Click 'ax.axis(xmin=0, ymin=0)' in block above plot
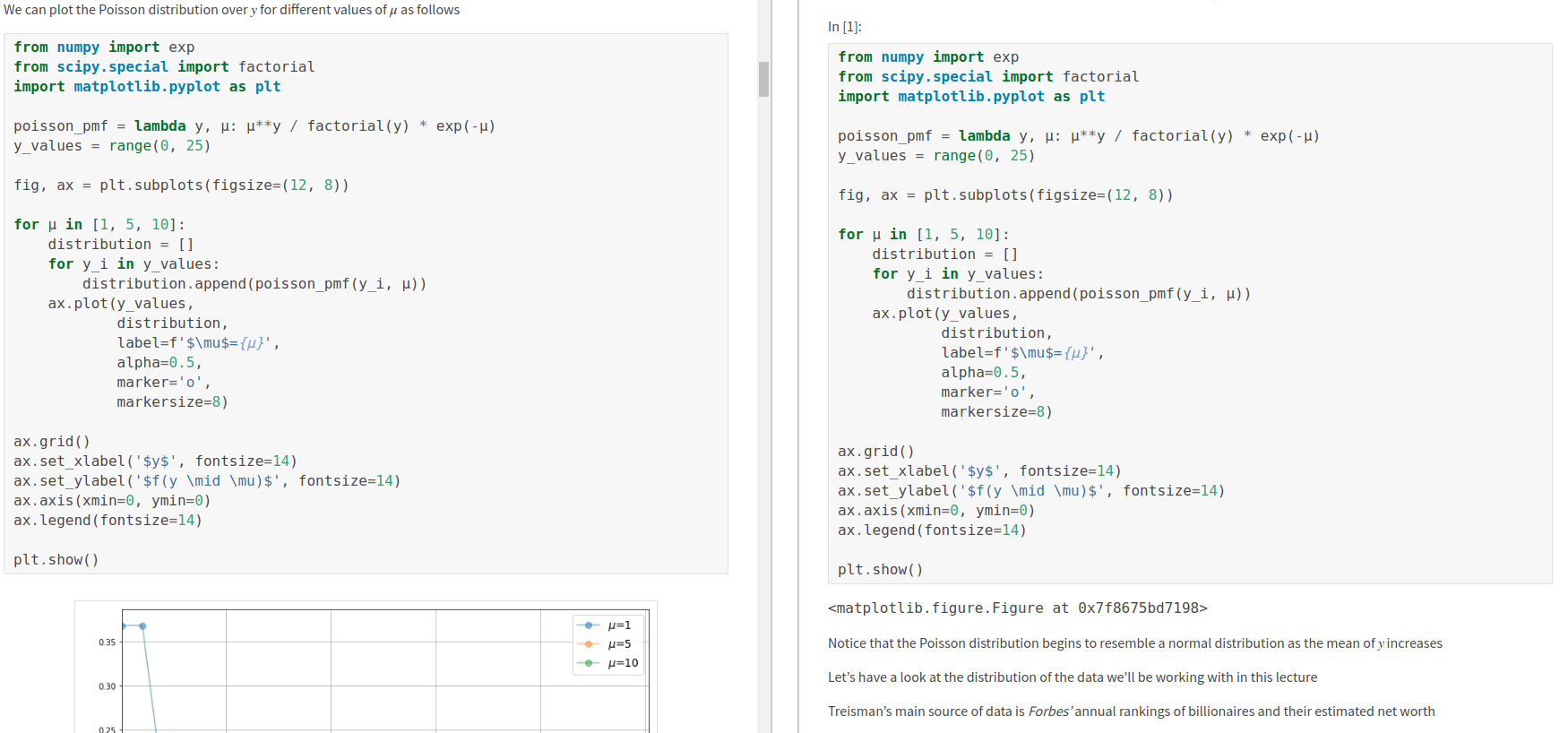This screenshot has width=1568, height=733. pos(112,501)
